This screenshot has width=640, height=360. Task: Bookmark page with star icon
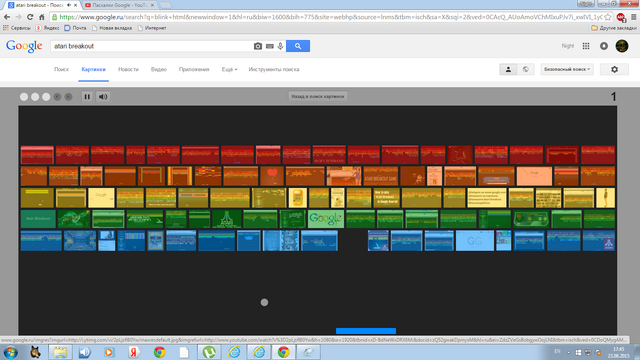click(x=608, y=17)
